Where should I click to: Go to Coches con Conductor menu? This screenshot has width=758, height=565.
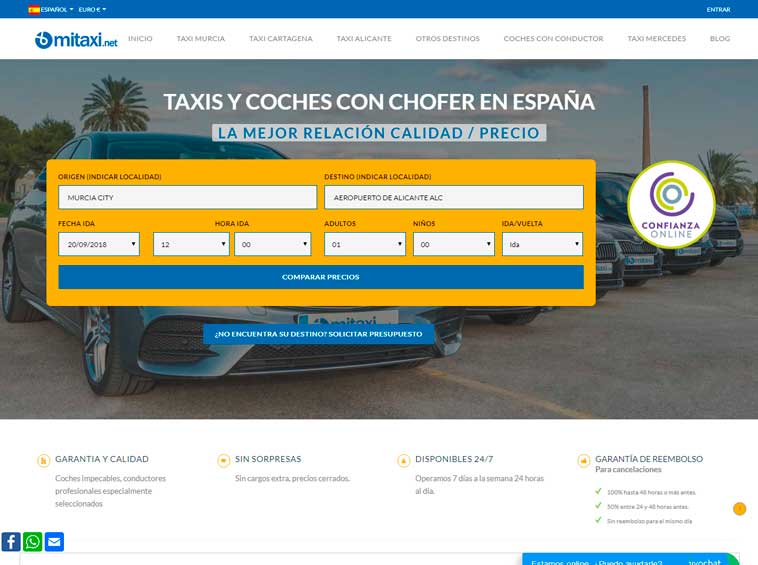pos(553,39)
